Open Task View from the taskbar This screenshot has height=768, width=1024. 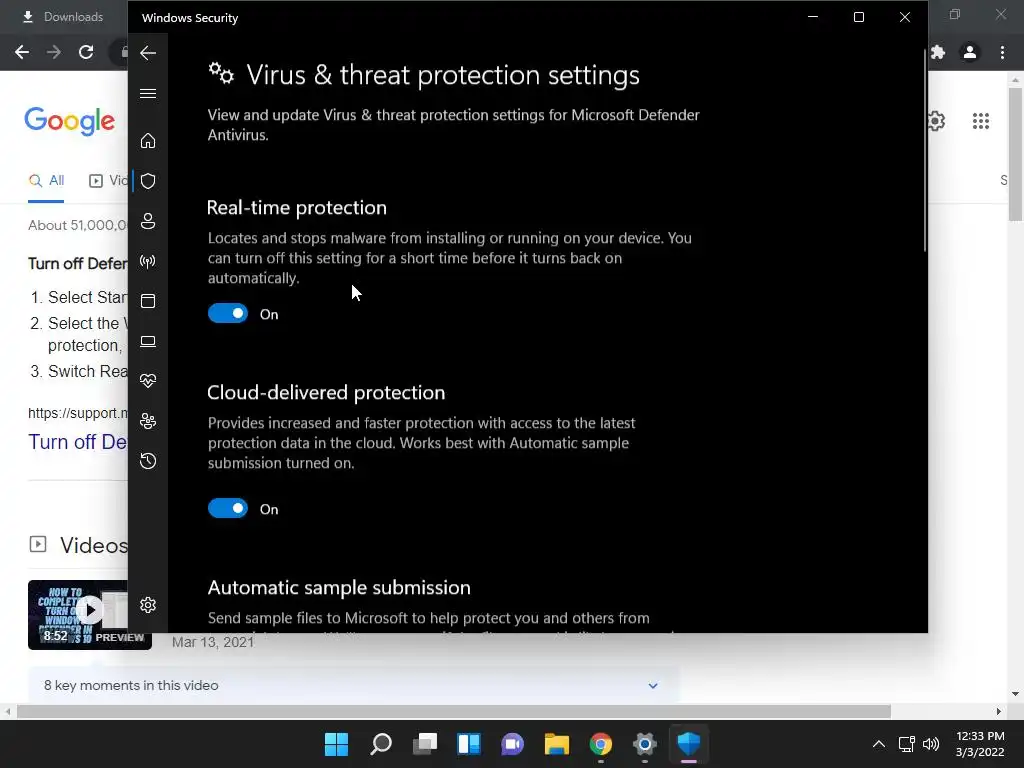[425, 744]
